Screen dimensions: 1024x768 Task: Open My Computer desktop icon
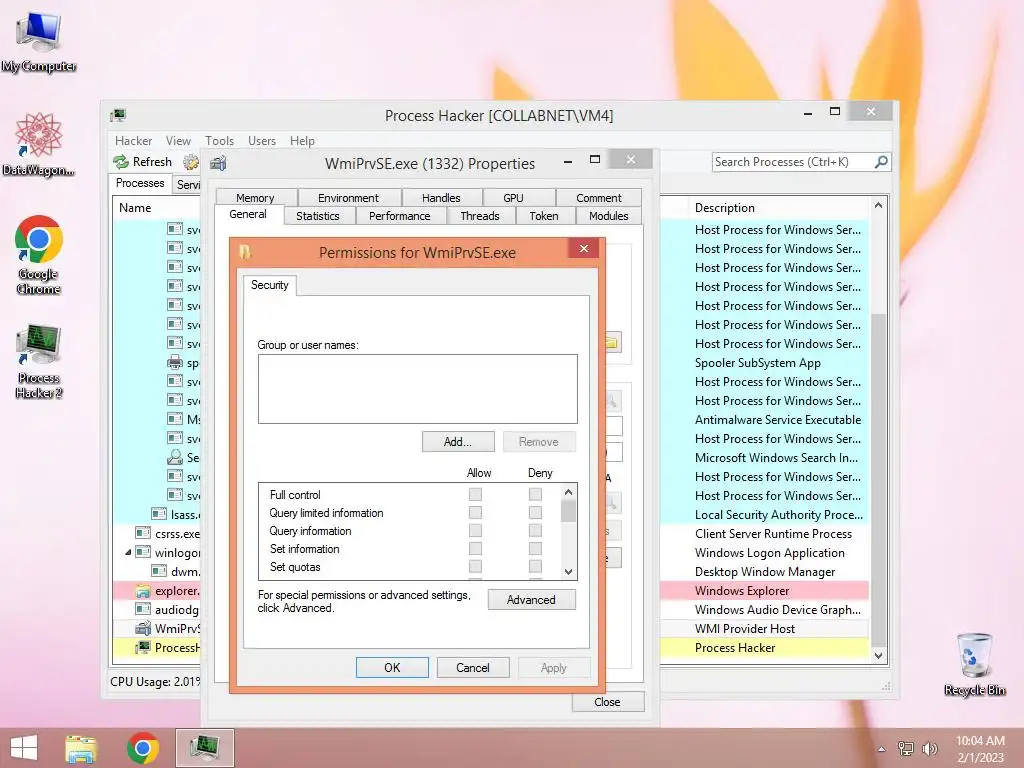click(39, 42)
